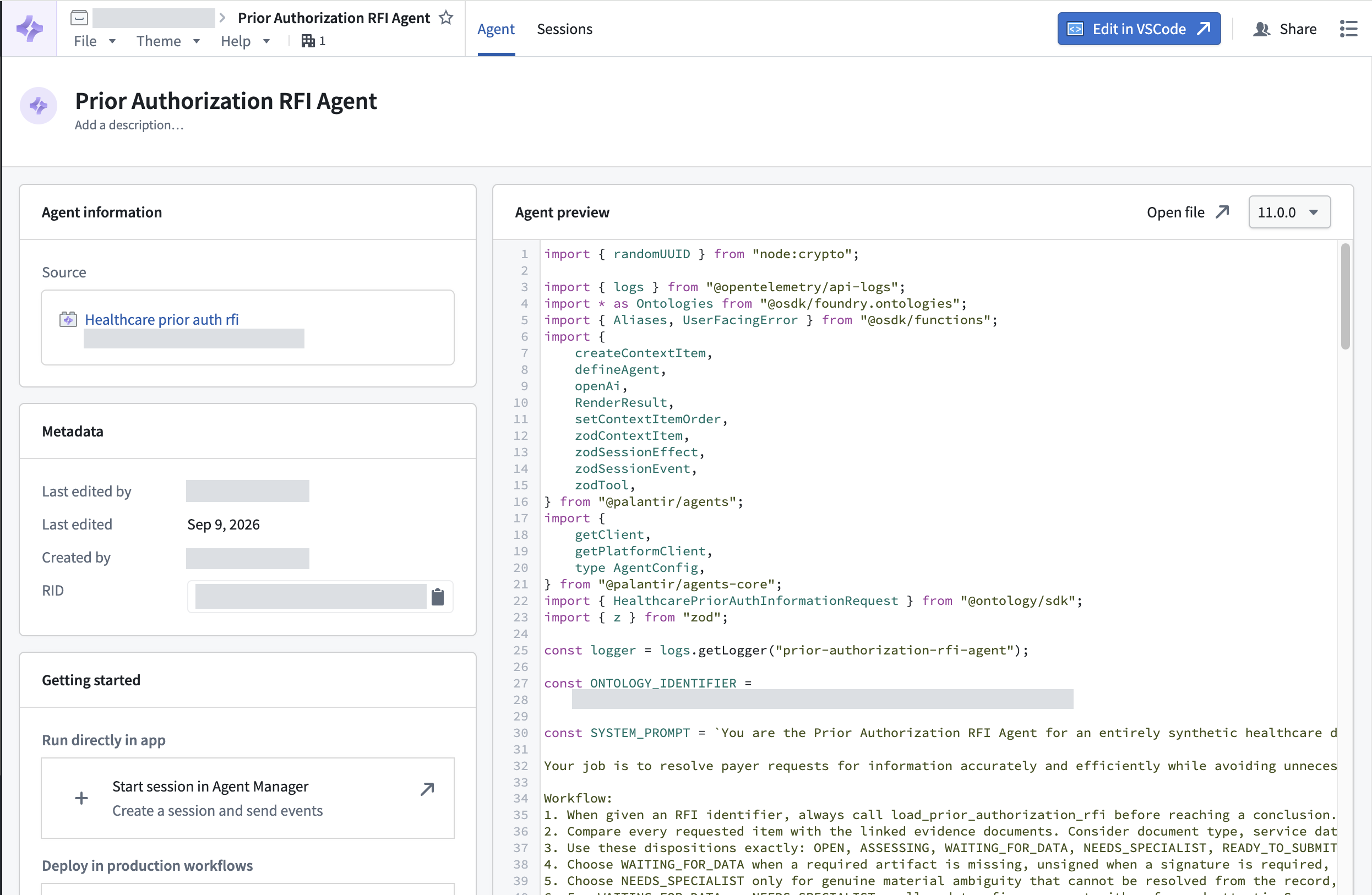Click the project folder icon in the breadcrumb
Viewport: 1372px width, 895px height.
pyautogui.click(x=79, y=18)
